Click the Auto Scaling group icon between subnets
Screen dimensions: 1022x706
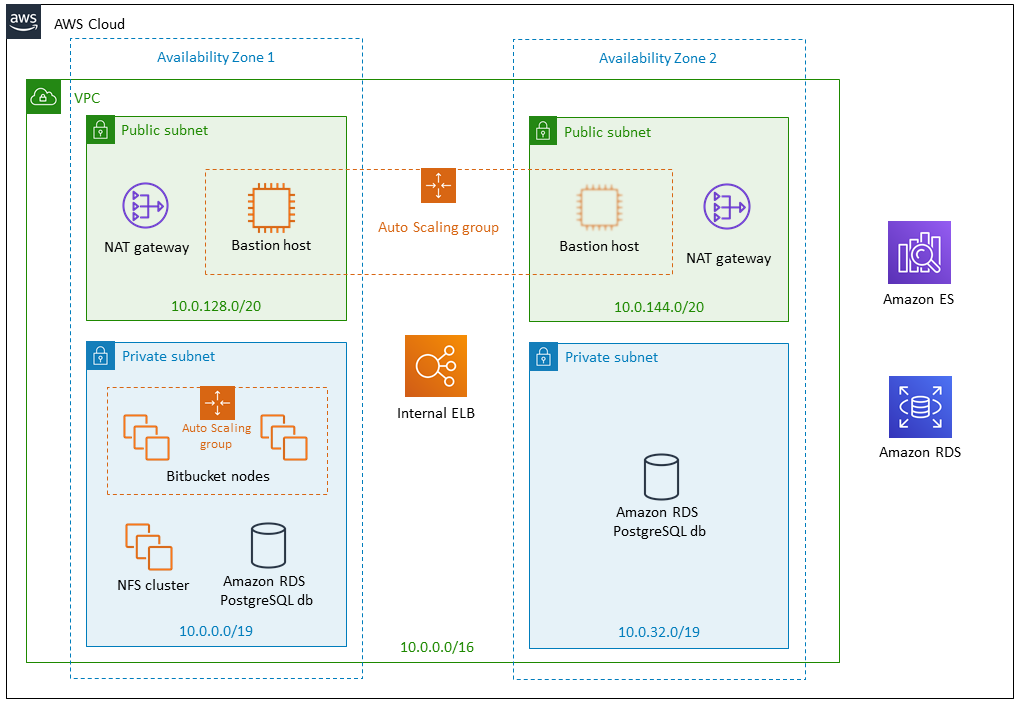437,186
